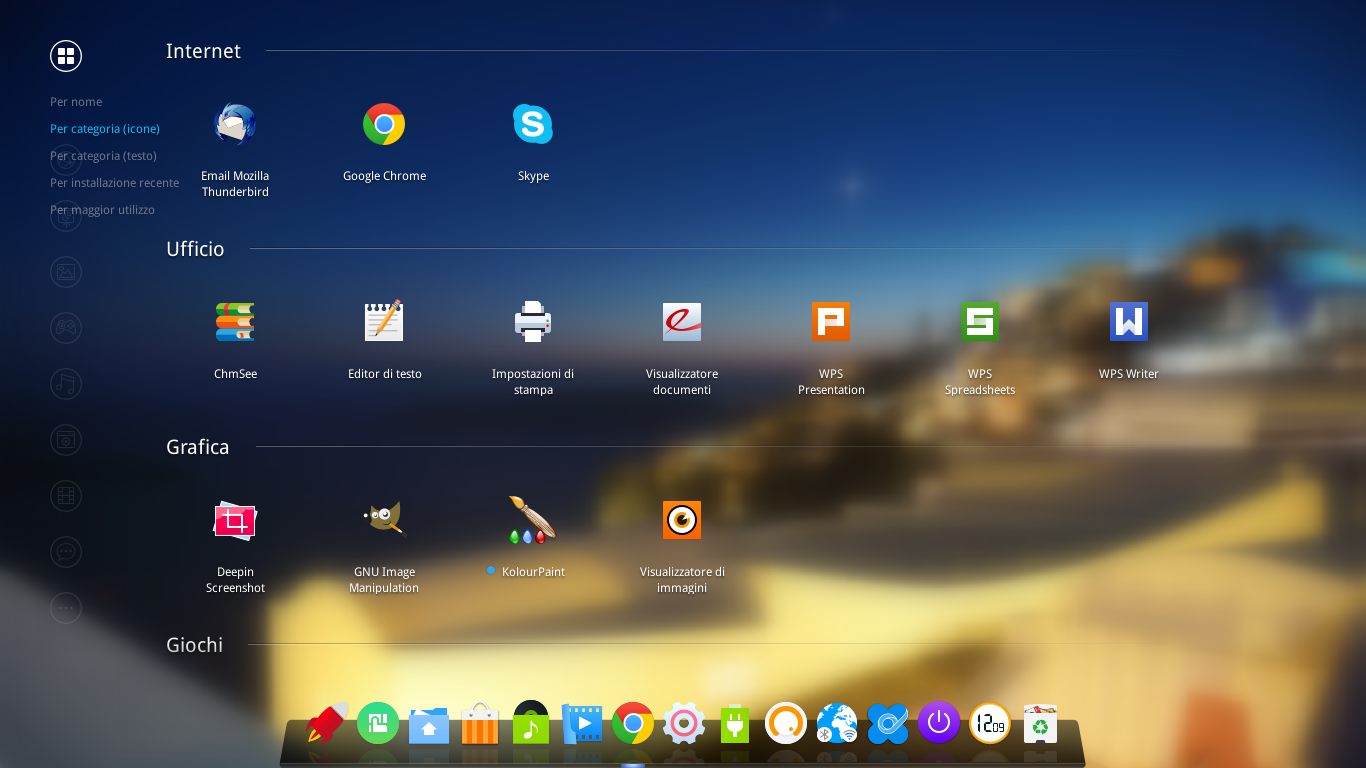Select the 'Per nome' sorting option
The height and width of the screenshot is (768, 1366).
(76, 102)
